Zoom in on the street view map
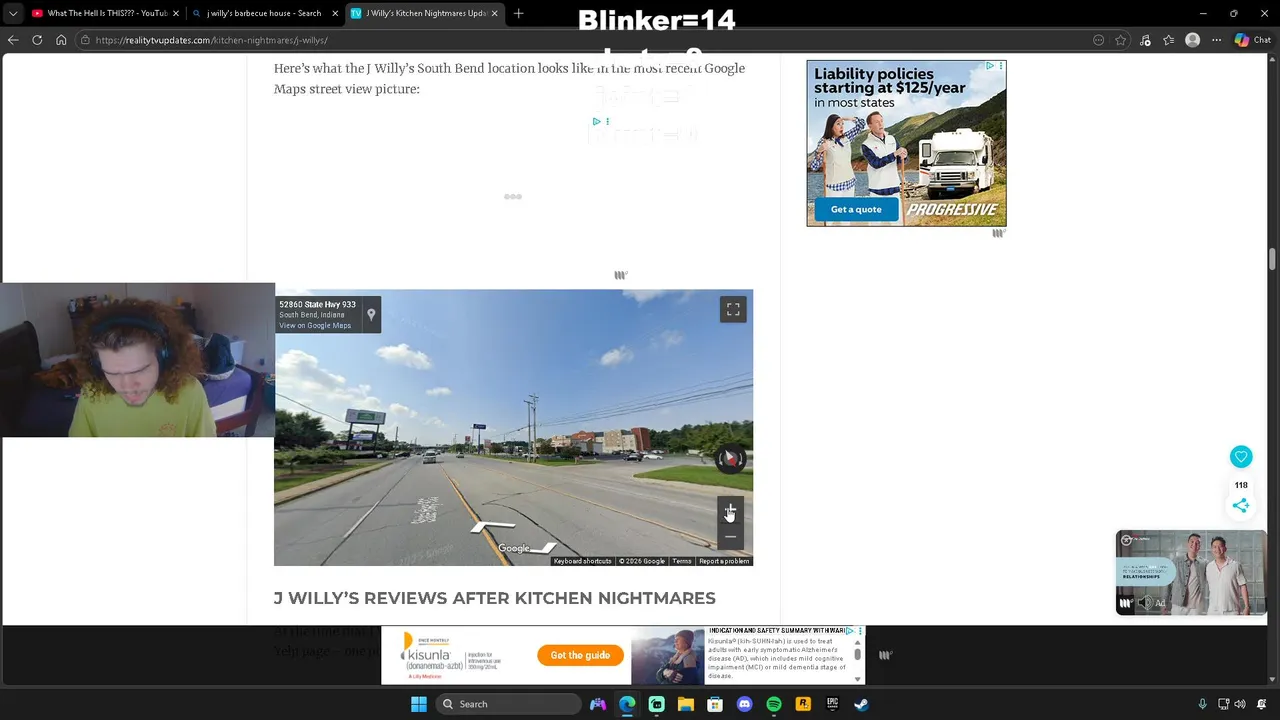This screenshot has height=720, width=1280. point(730,511)
